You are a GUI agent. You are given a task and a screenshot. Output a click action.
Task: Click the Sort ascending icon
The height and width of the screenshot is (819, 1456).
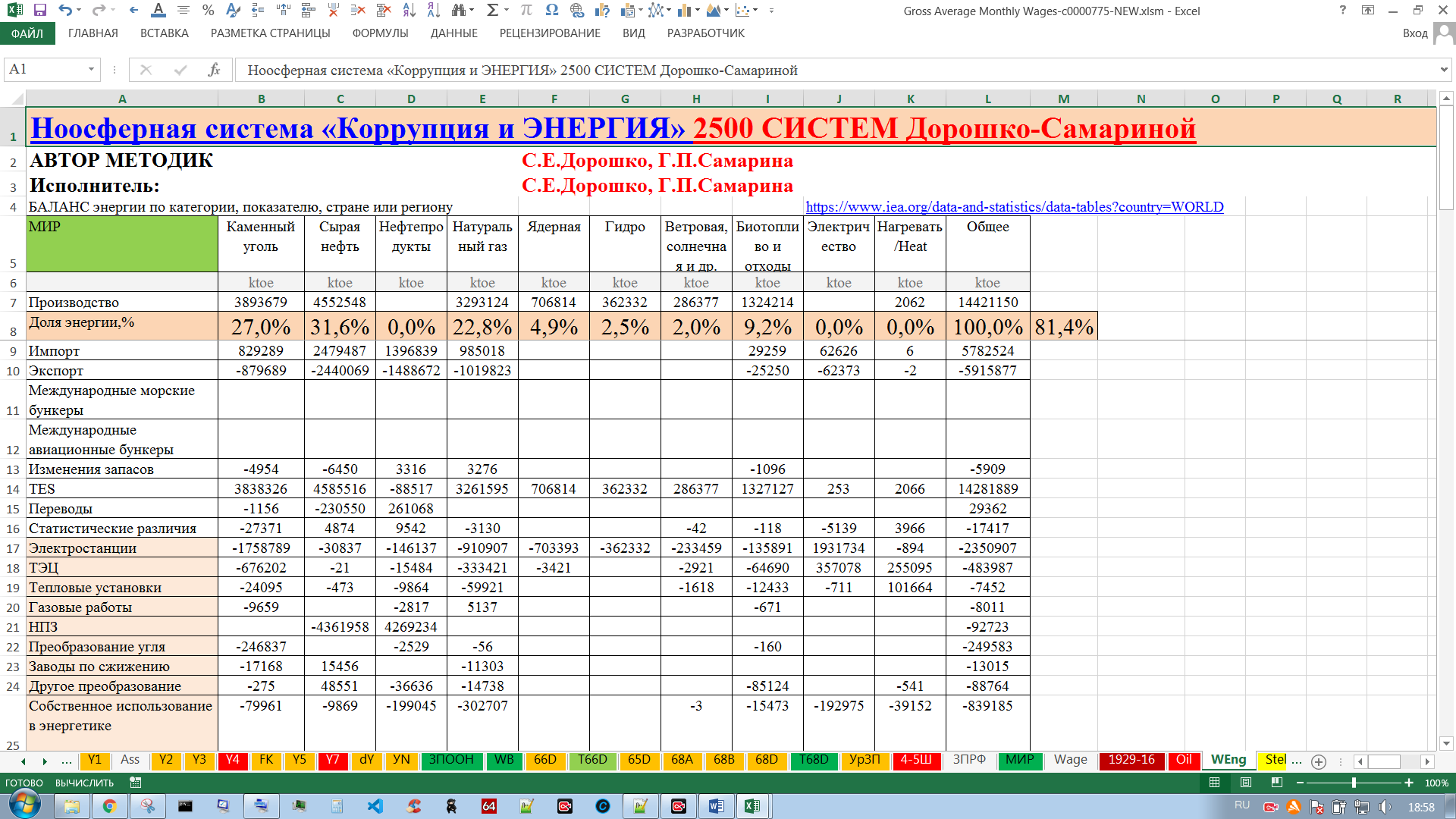(x=409, y=11)
